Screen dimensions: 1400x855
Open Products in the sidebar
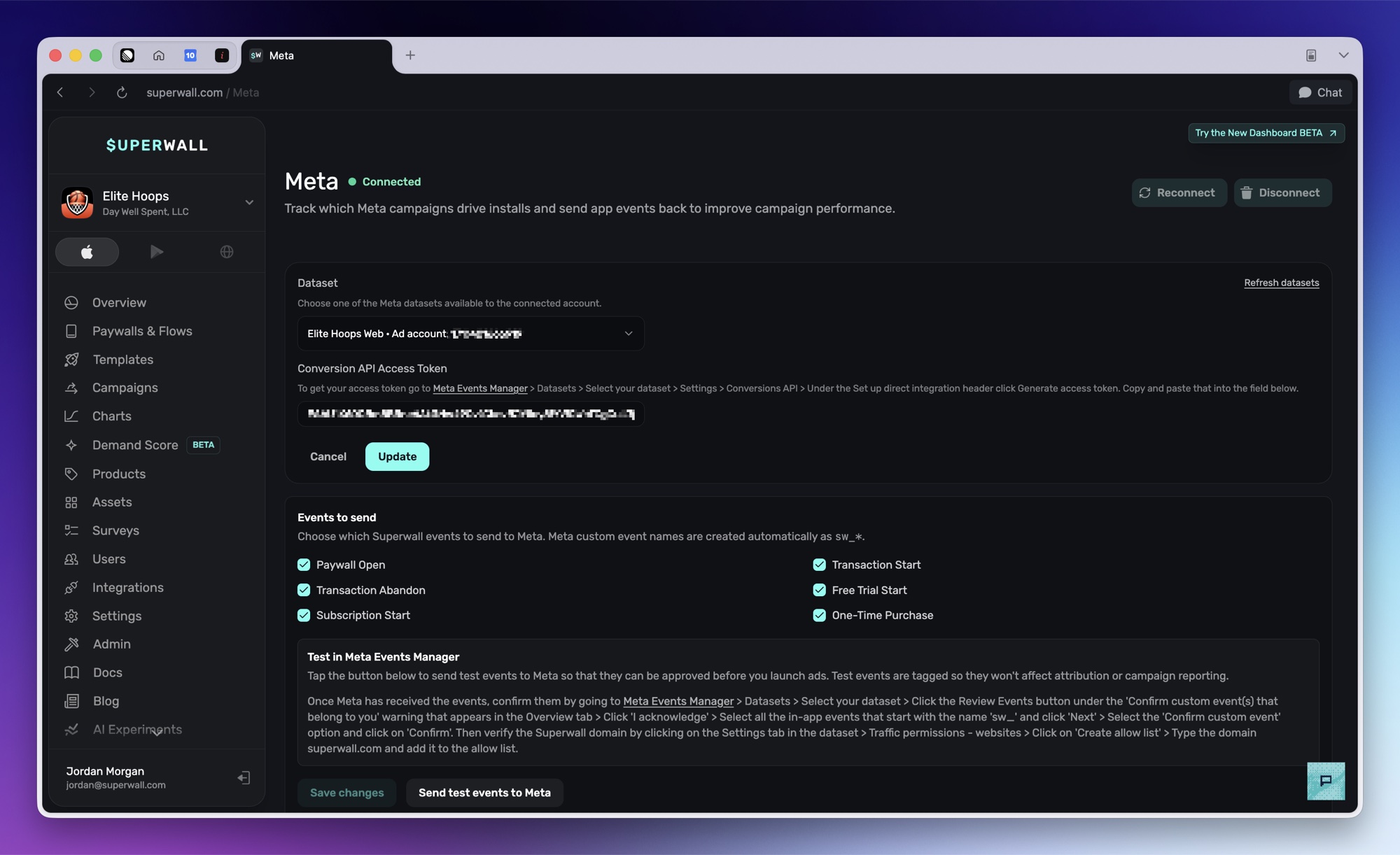[x=119, y=474]
